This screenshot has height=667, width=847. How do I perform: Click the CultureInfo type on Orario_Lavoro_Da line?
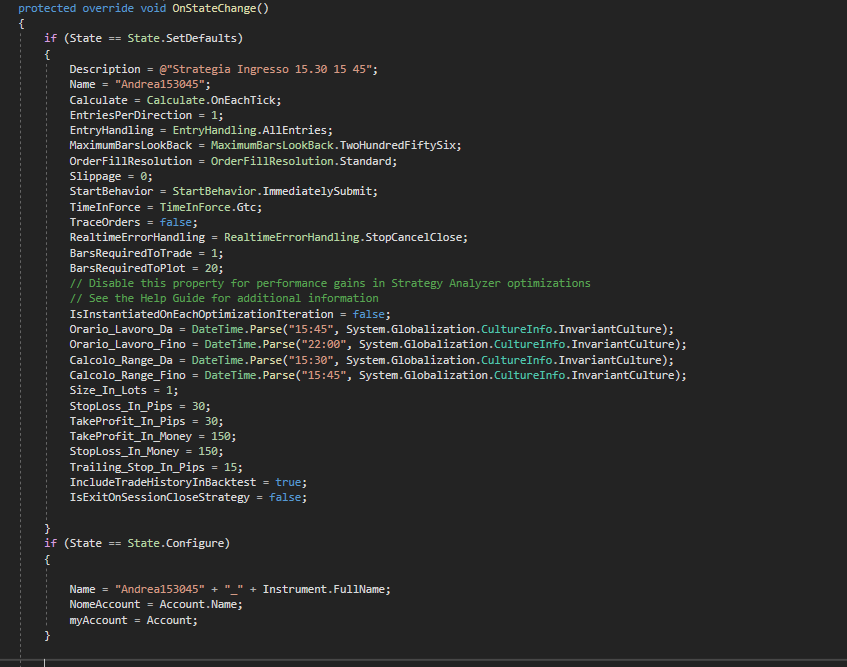tap(516, 329)
